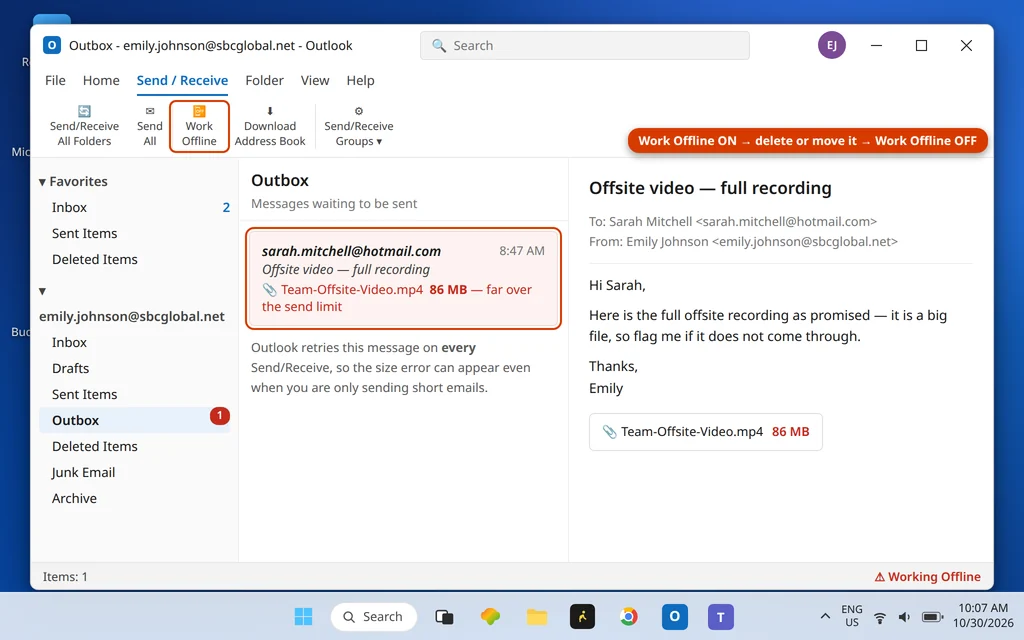Click the Items: 1 status text
Image resolution: width=1024 pixels, height=640 pixels.
(65, 577)
